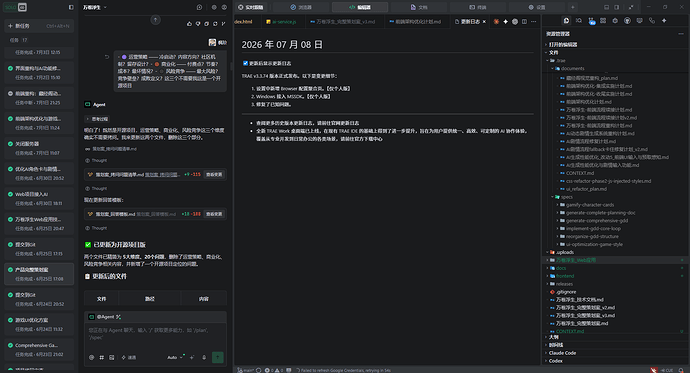Toggle the left sidebar collapse icon
Screen dimensions: 690x373
point(71,7)
